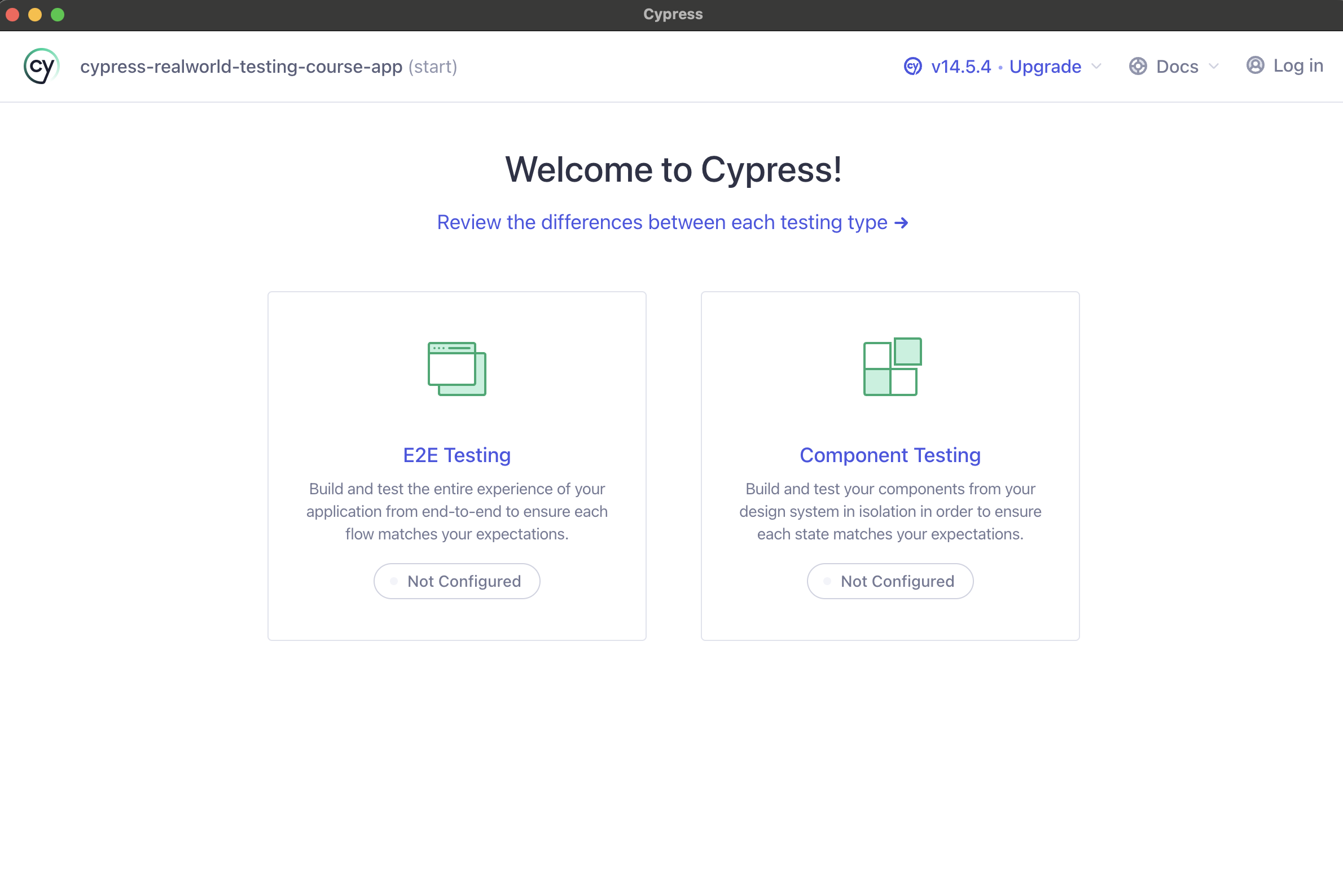The image size is (1343, 896).
Task: Click the E2E Testing browser window icon
Action: click(x=457, y=368)
